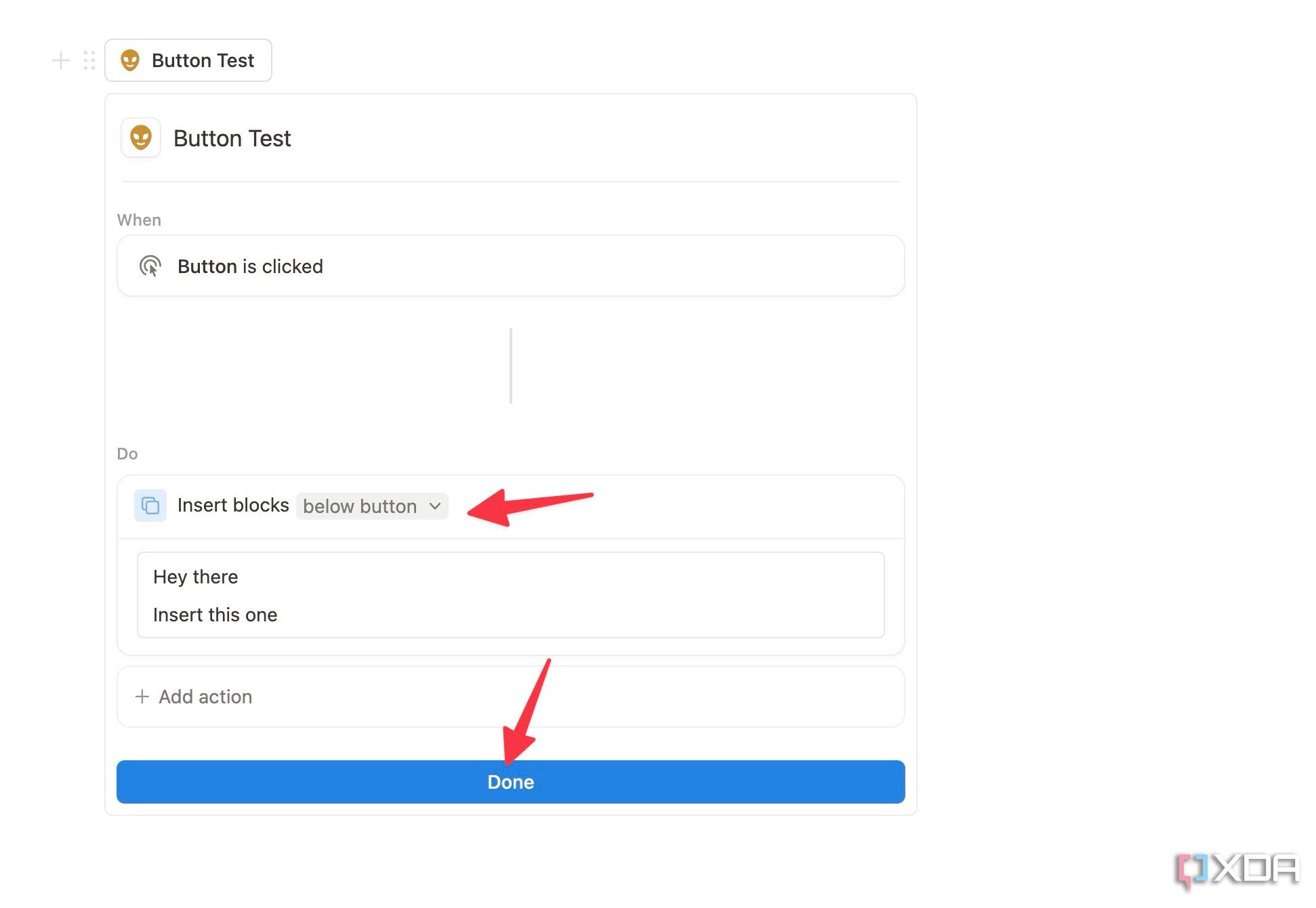This screenshot has height=908, width=1316.
Task: Click the 'When' section label
Action: pos(139,218)
